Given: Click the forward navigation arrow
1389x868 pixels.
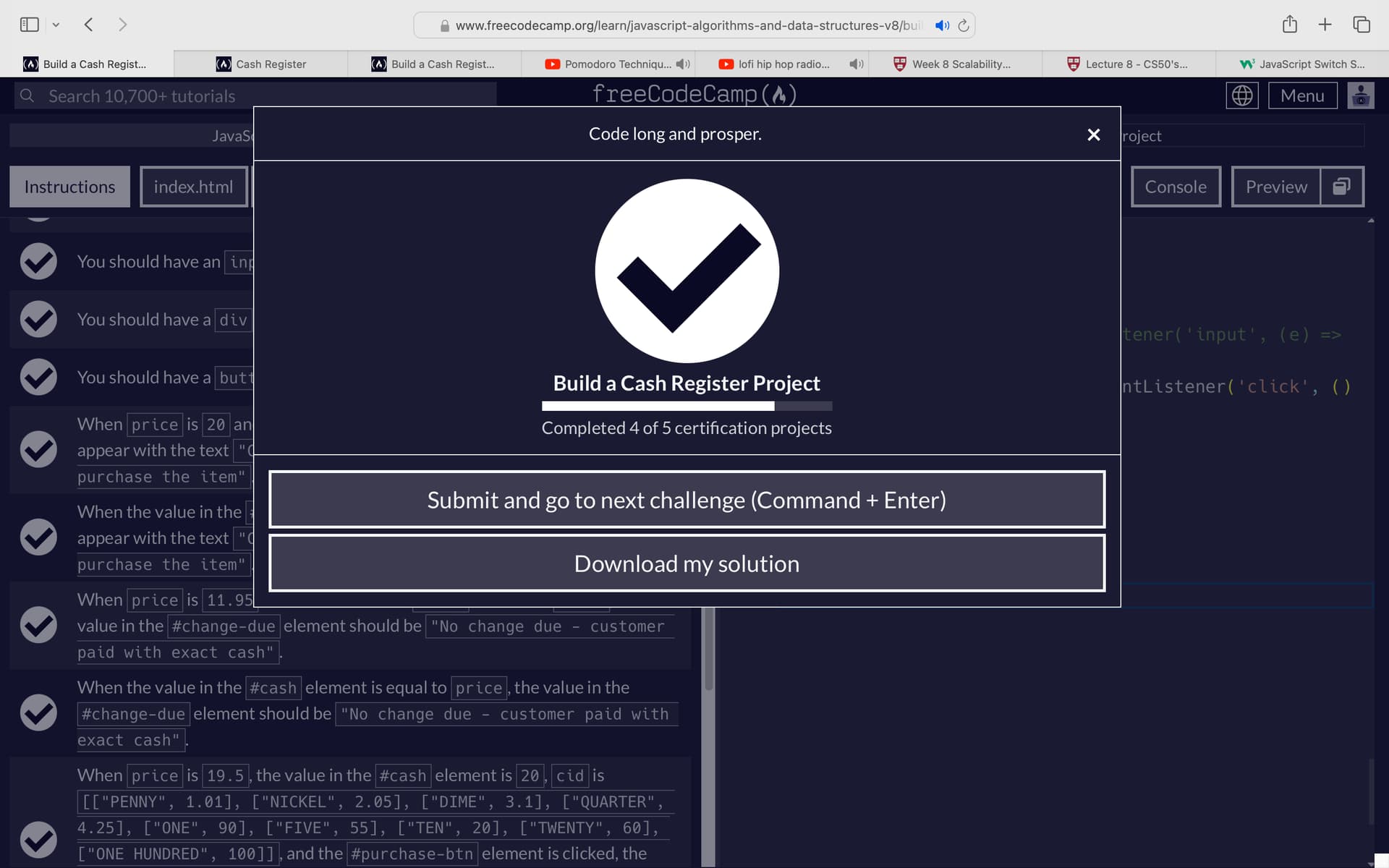Looking at the screenshot, I should point(123,24).
